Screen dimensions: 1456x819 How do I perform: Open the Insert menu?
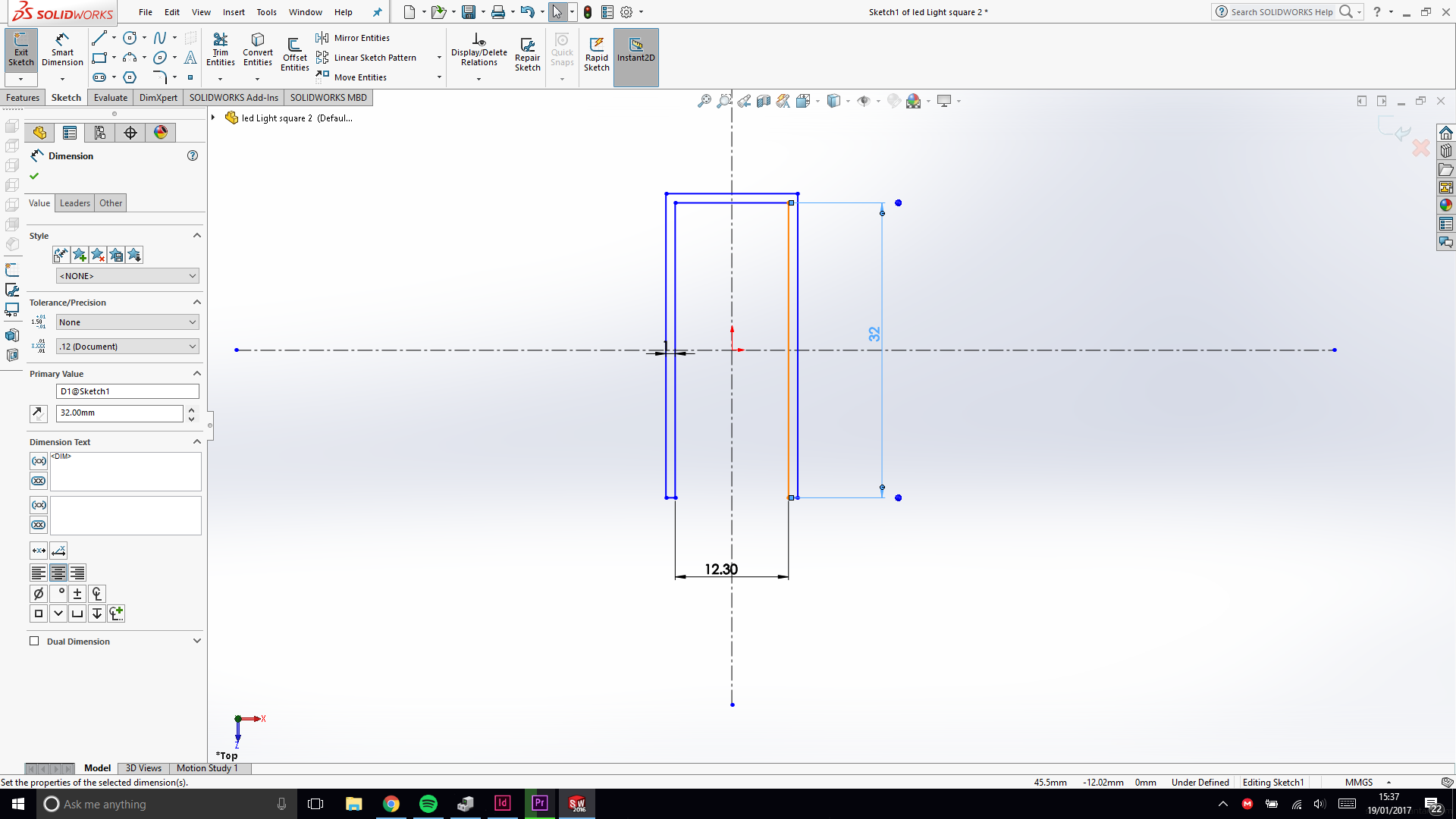(234, 12)
